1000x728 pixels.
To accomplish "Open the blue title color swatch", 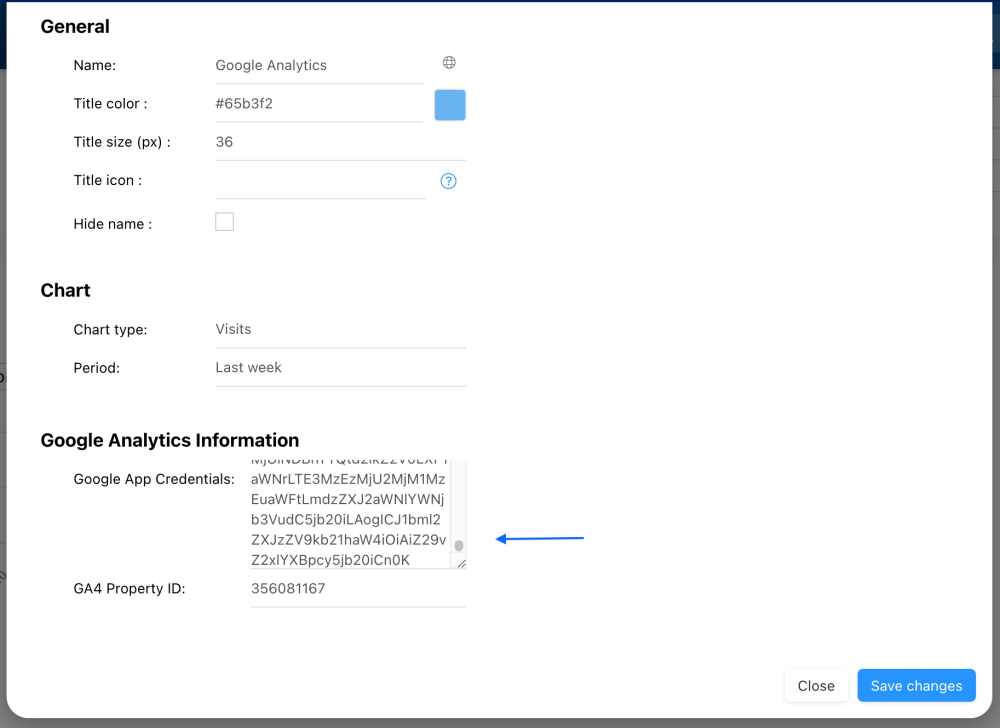I will pos(450,105).
